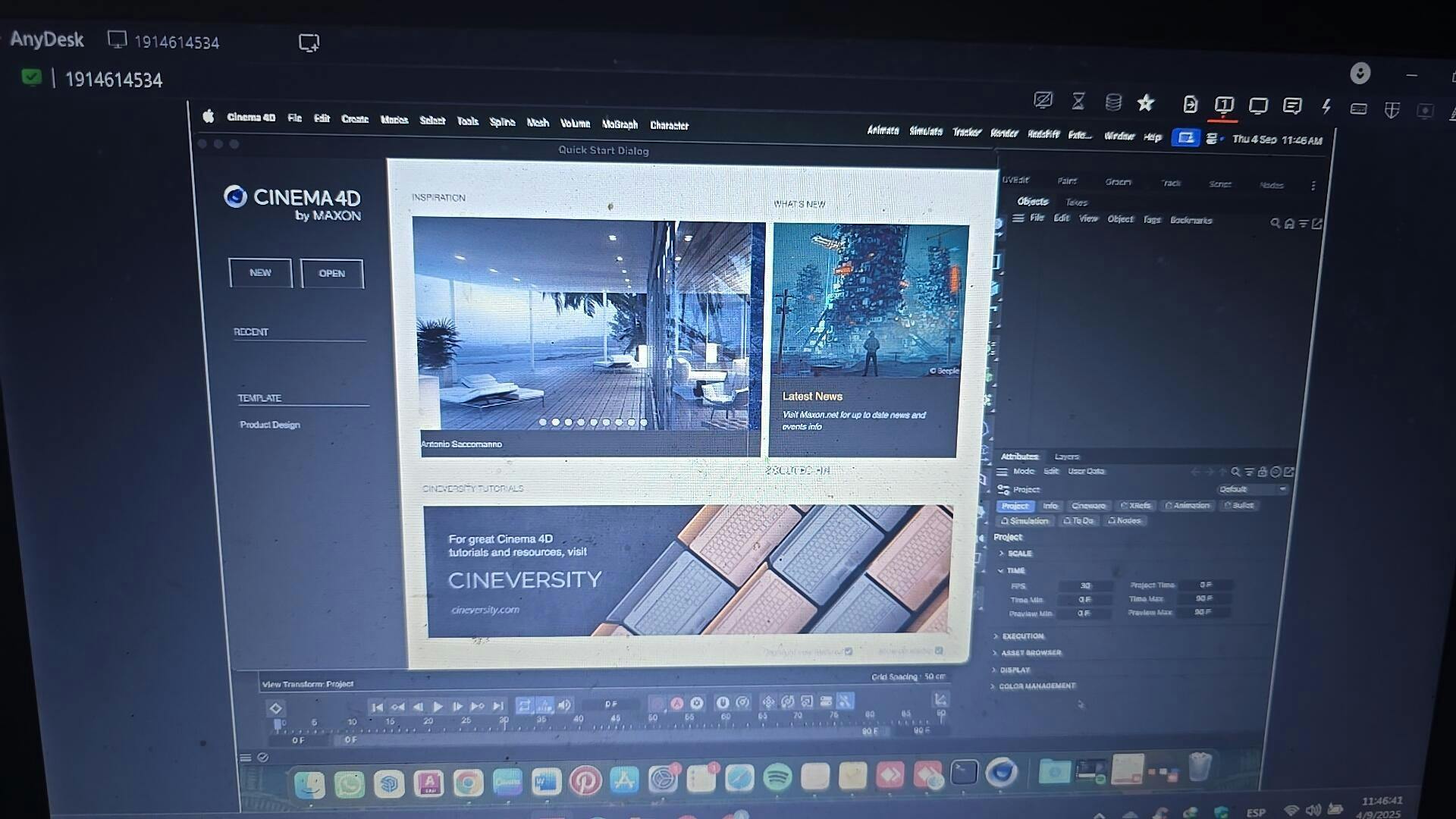Open the MoGraph menu

click(x=620, y=124)
